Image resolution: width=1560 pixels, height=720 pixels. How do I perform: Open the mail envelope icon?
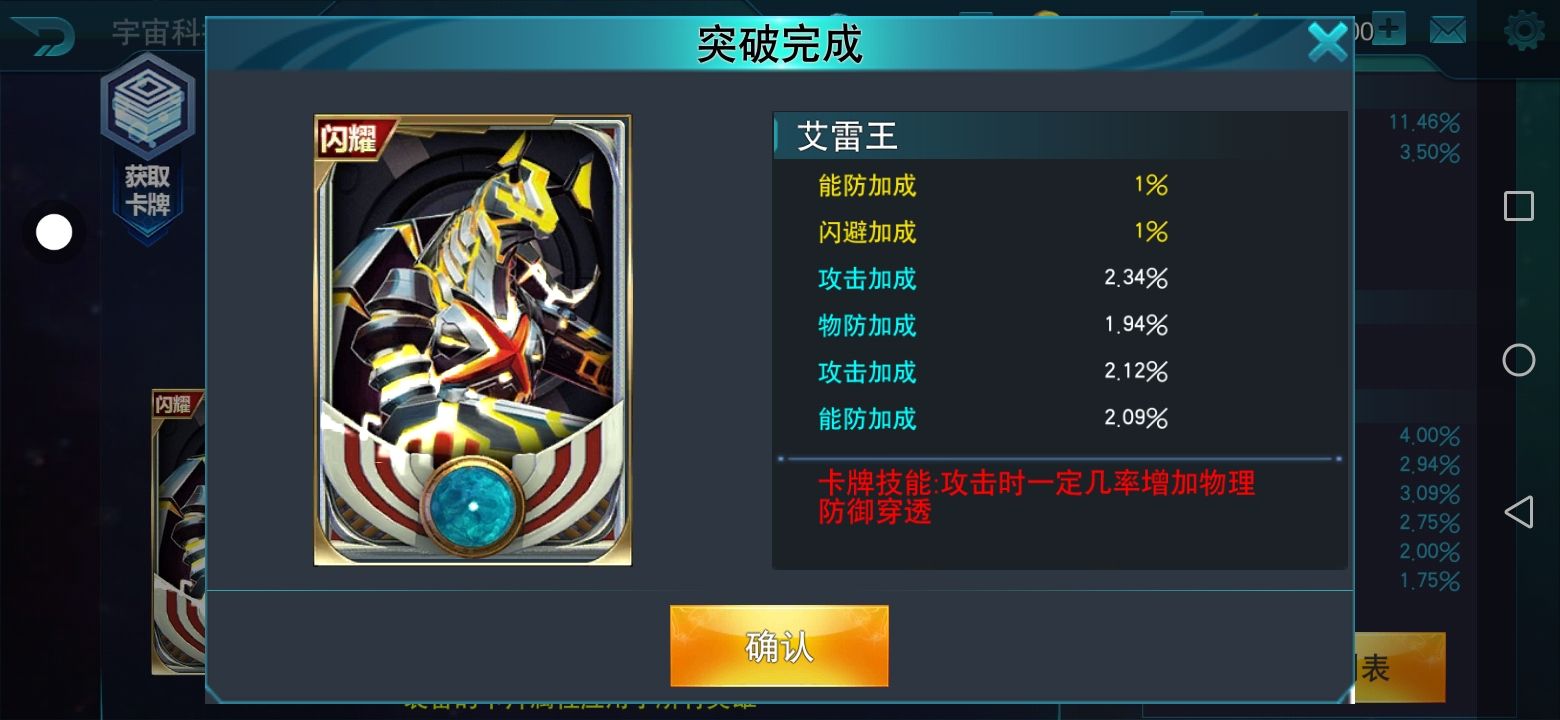[1447, 30]
